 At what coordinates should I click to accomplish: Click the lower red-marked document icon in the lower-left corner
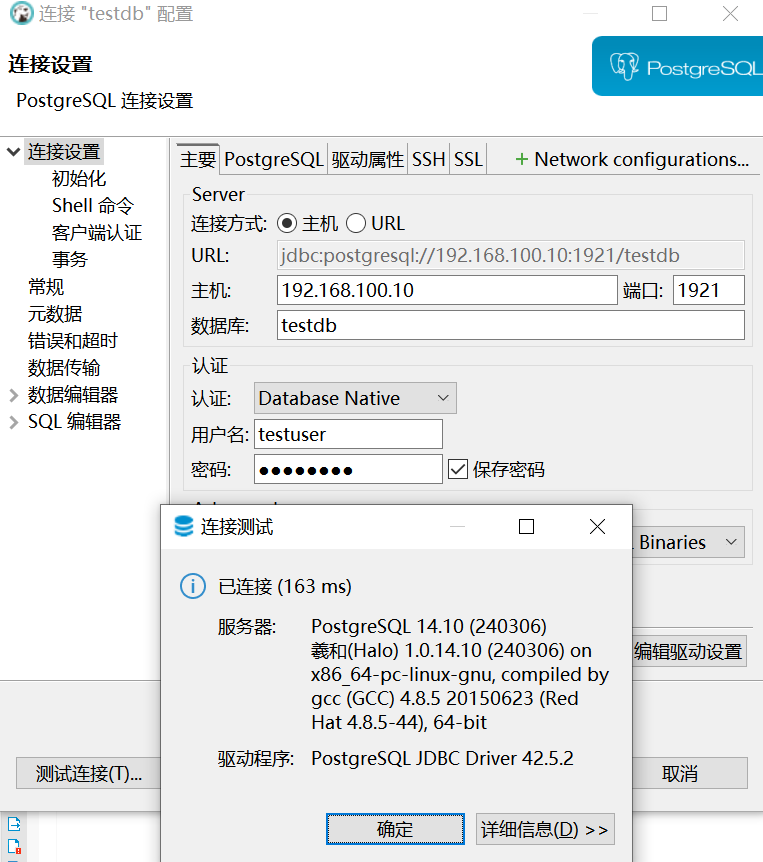click(14, 847)
